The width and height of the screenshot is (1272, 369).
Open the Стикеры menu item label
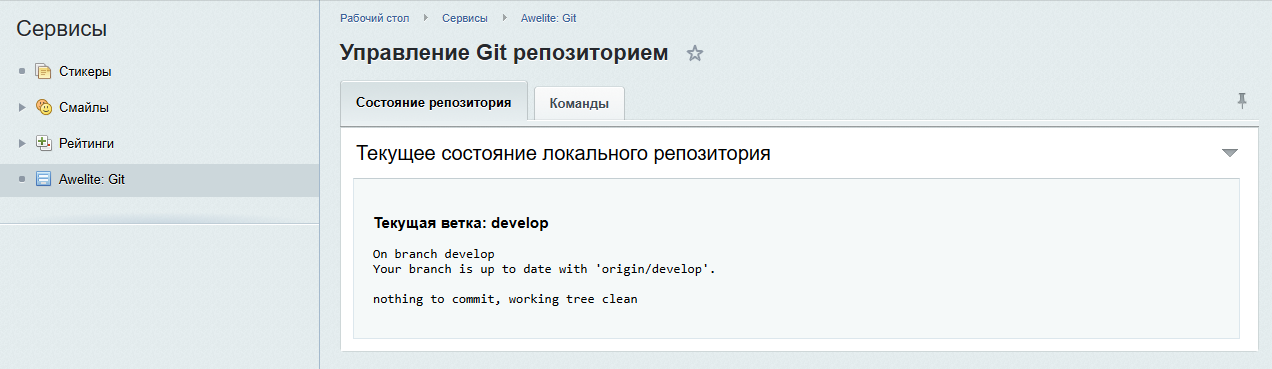85,72
